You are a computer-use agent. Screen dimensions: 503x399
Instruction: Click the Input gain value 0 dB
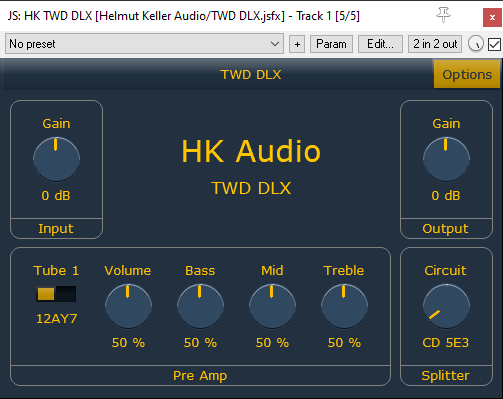tap(56, 196)
